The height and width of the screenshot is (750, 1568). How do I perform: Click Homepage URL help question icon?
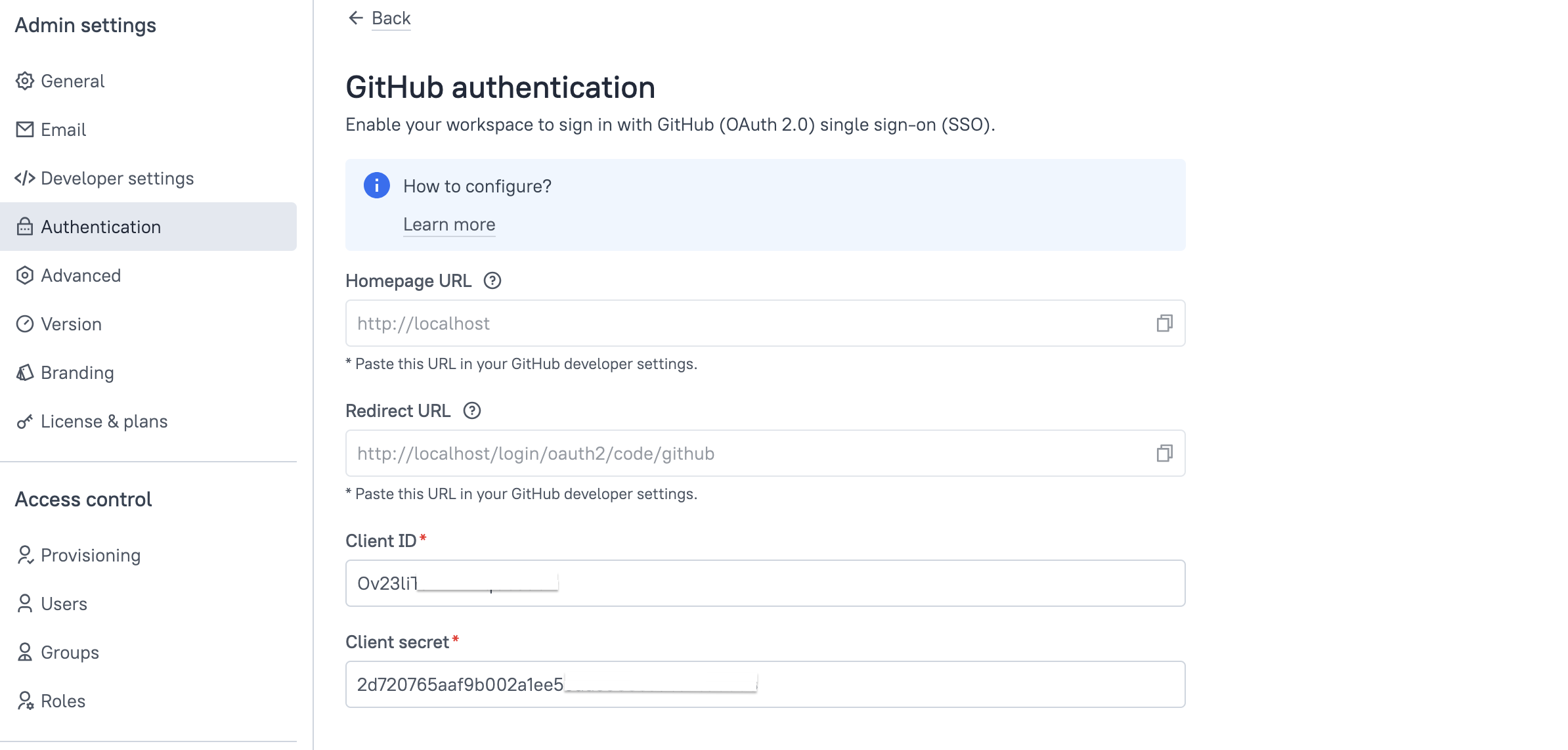point(492,281)
